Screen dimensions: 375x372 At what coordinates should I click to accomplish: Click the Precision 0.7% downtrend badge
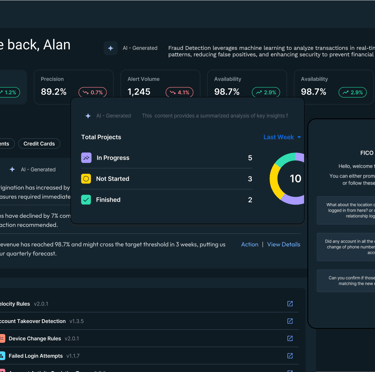[93, 92]
